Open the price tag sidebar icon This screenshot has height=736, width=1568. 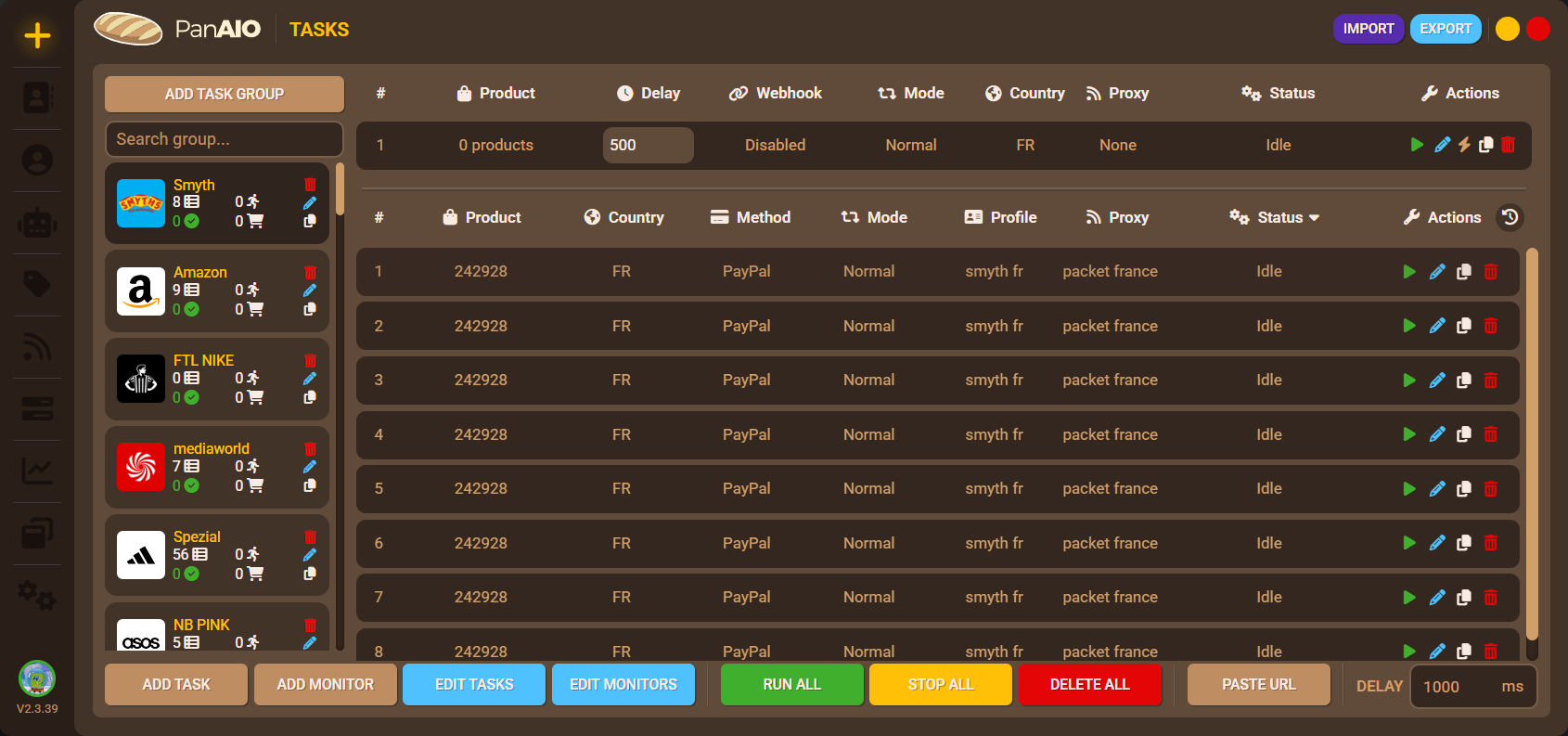(37, 284)
